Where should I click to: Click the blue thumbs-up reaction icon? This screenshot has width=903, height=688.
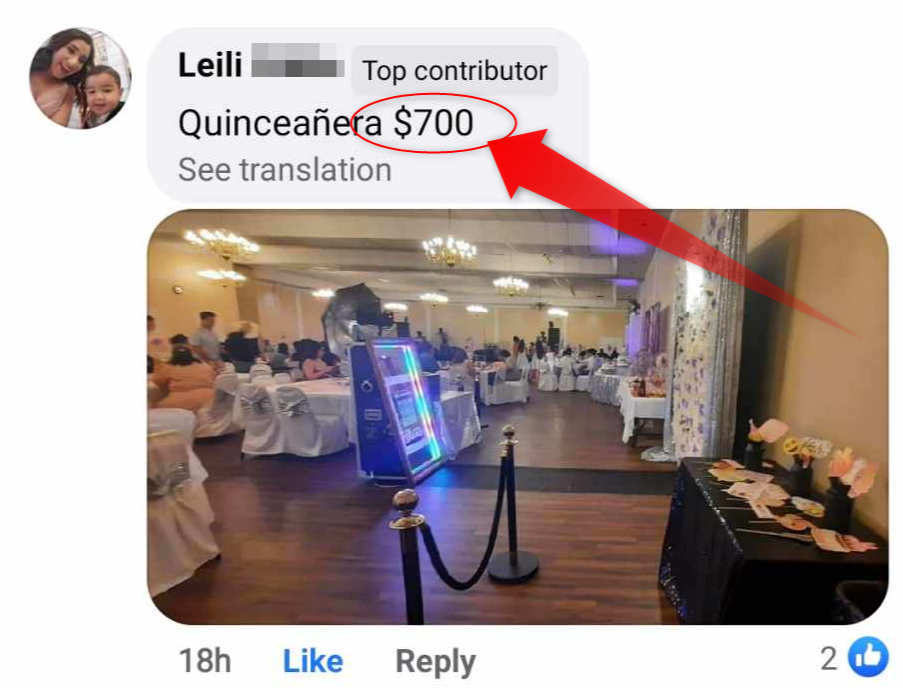pyautogui.click(x=867, y=657)
